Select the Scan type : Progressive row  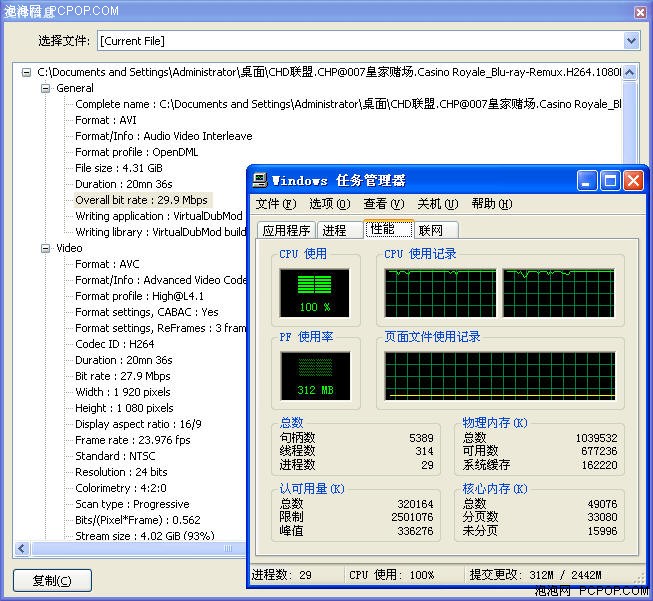click(x=132, y=505)
